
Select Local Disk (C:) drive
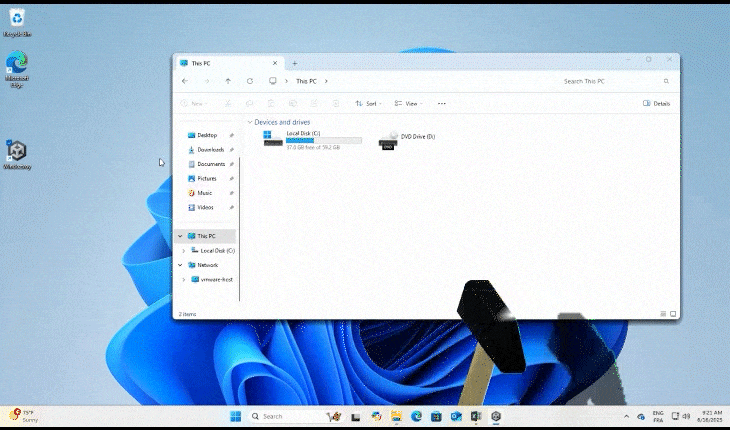(x=312, y=140)
